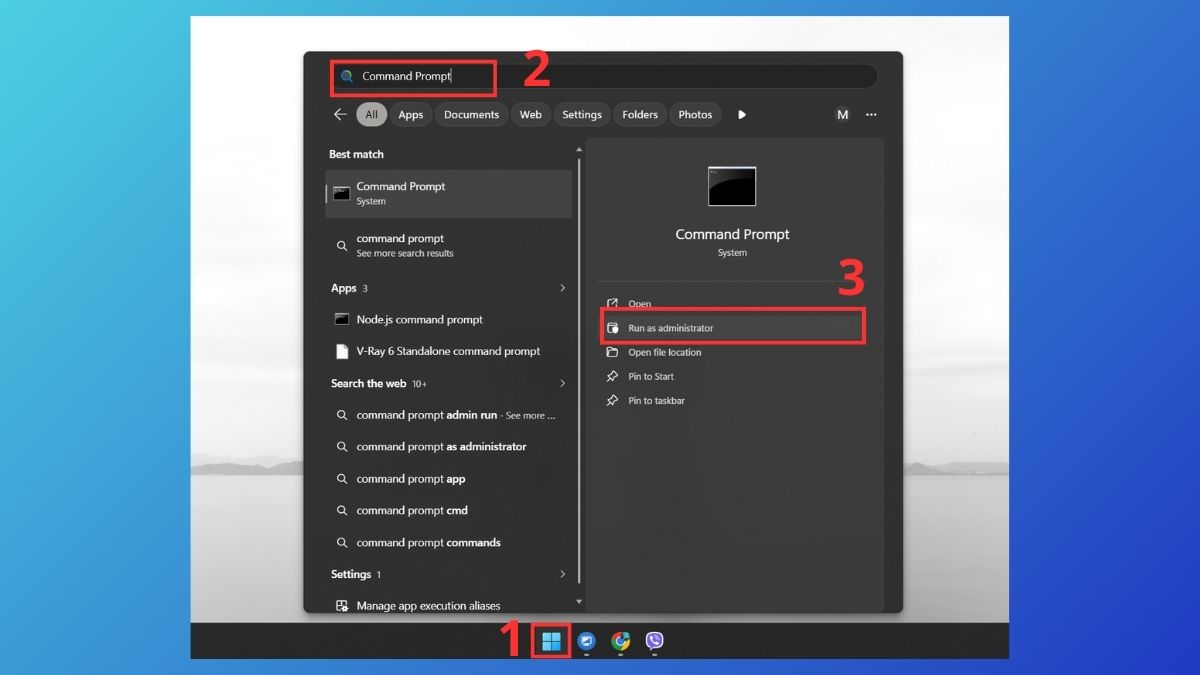Select 'command prompt commands' web suggestion

(x=448, y=543)
